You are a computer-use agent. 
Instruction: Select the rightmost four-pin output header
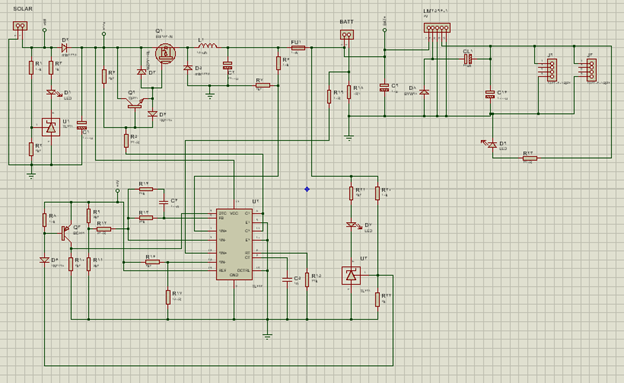pyautogui.click(x=591, y=70)
